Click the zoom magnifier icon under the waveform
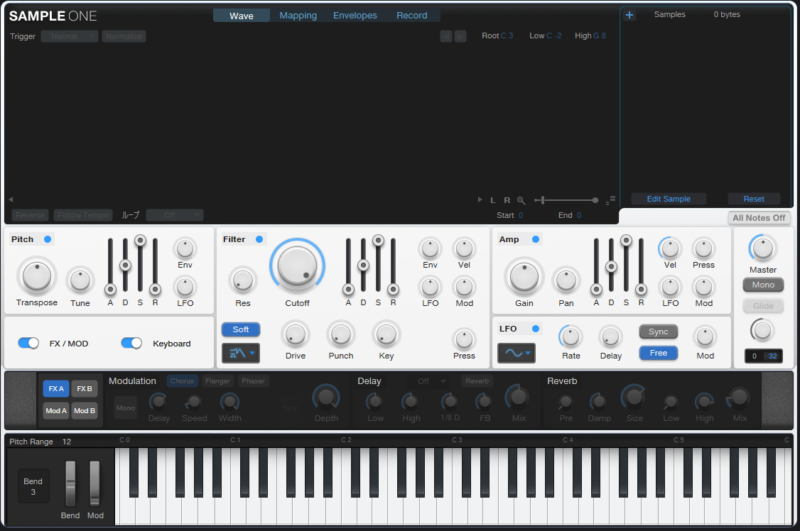Image resolution: width=800 pixels, height=531 pixels. click(521, 200)
